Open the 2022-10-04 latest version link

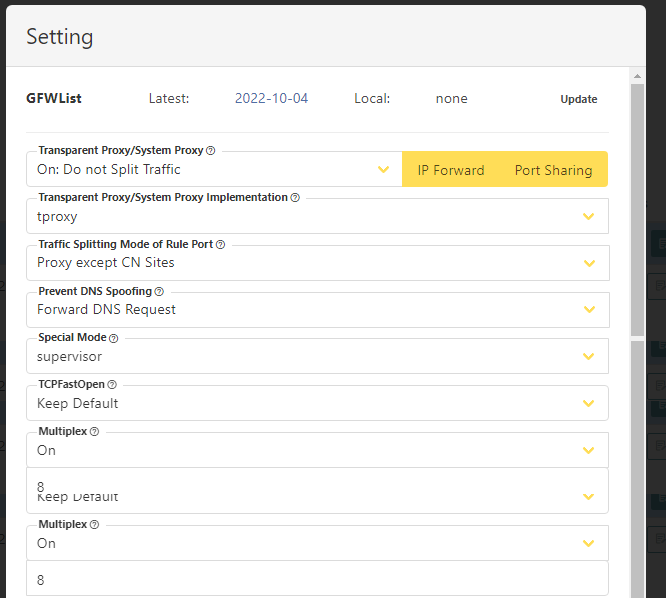[x=271, y=99]
